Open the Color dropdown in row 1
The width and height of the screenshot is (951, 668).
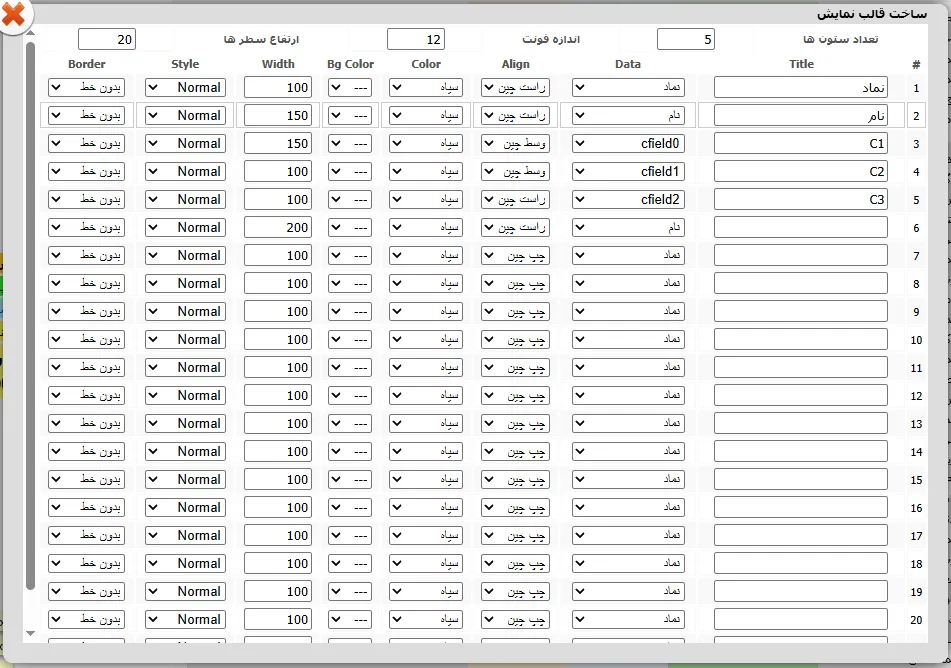coord(426,87)
